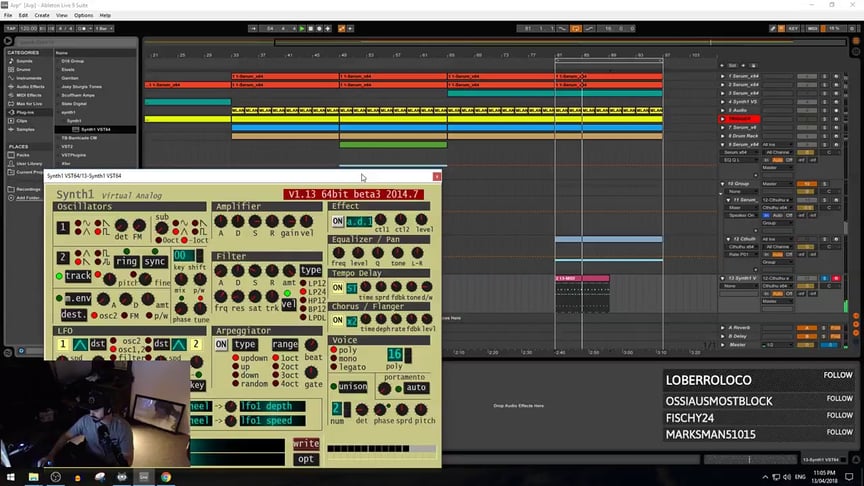
Task: Toggle oscillator 2 key track button
Action: (78, 276)
